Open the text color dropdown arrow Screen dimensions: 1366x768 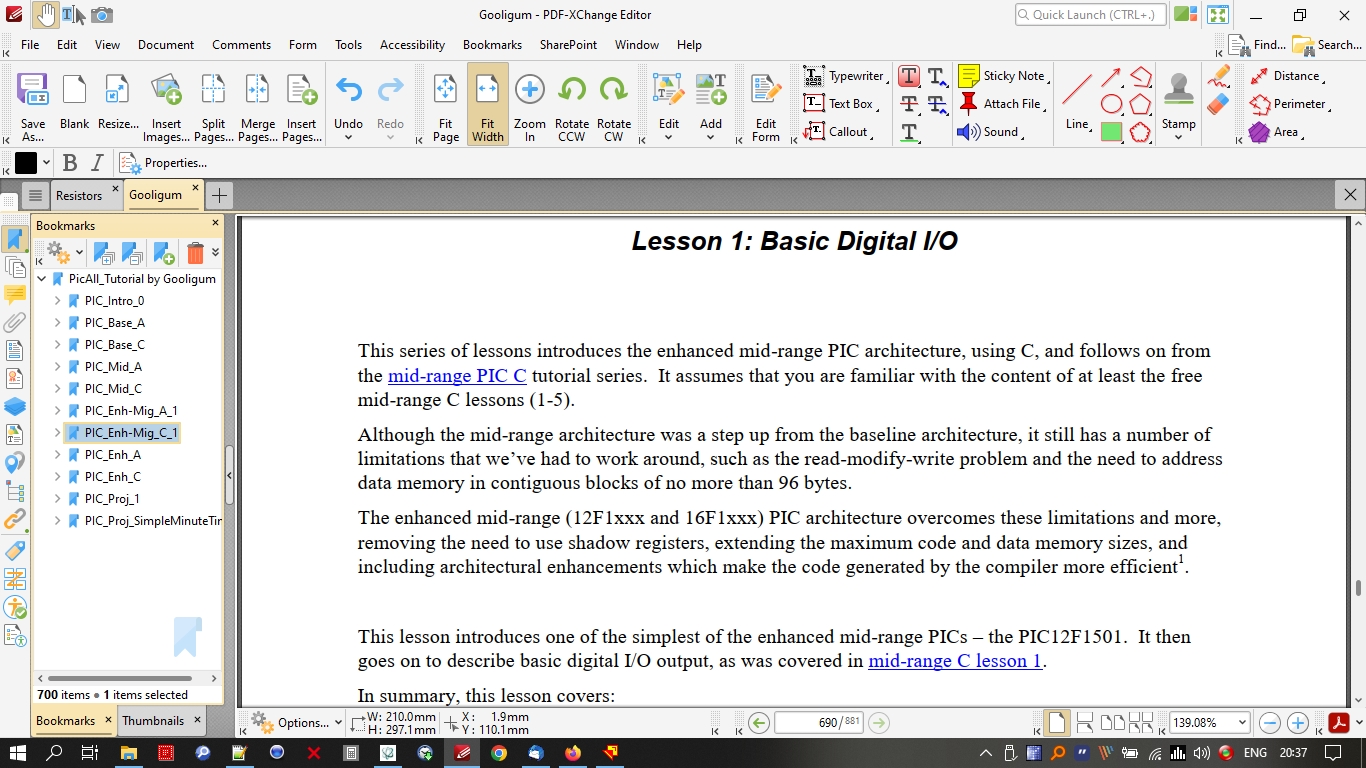[46, 163]
